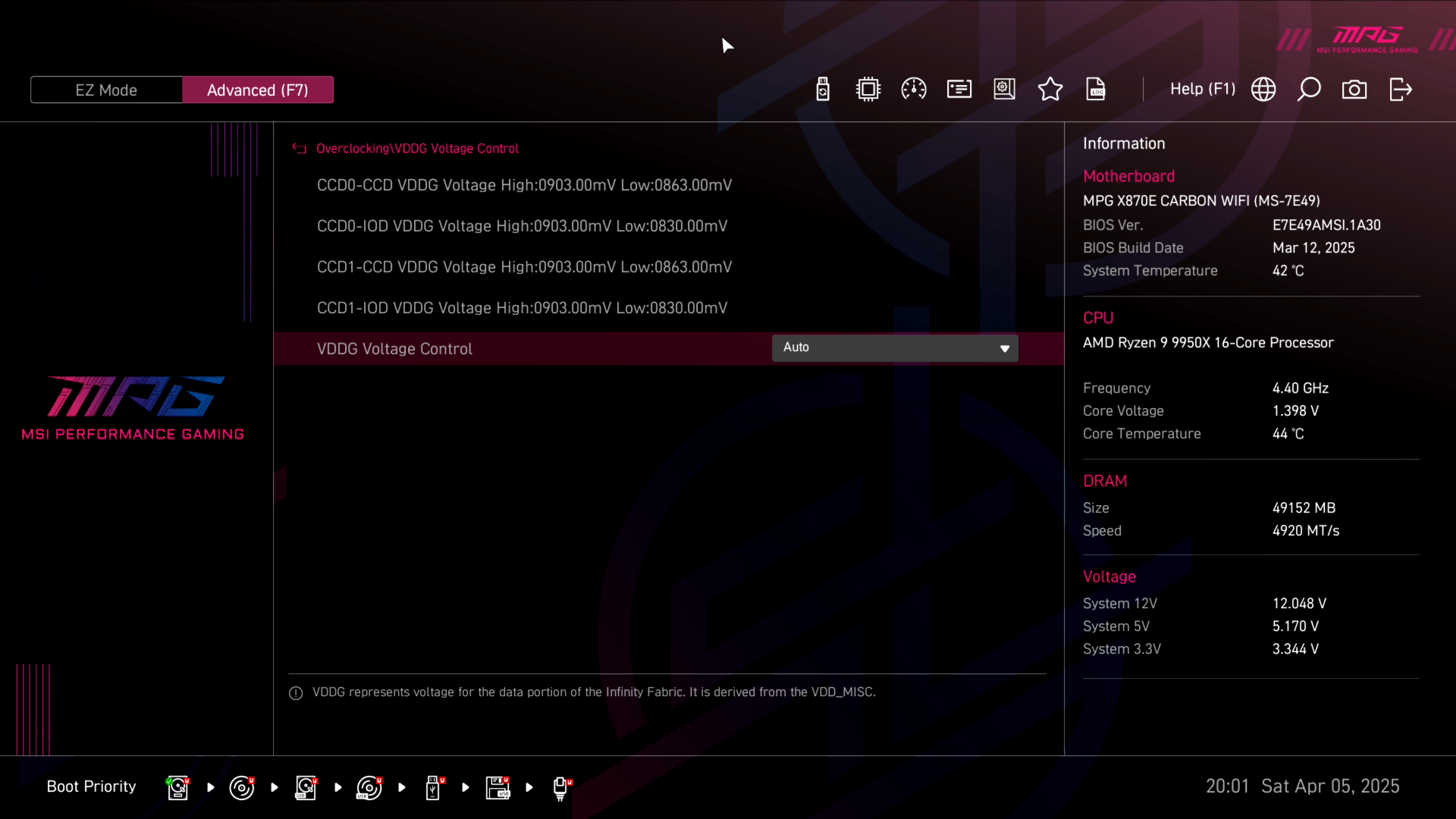
Task: Click the LOG file icon
Action: pos(1096,89)
